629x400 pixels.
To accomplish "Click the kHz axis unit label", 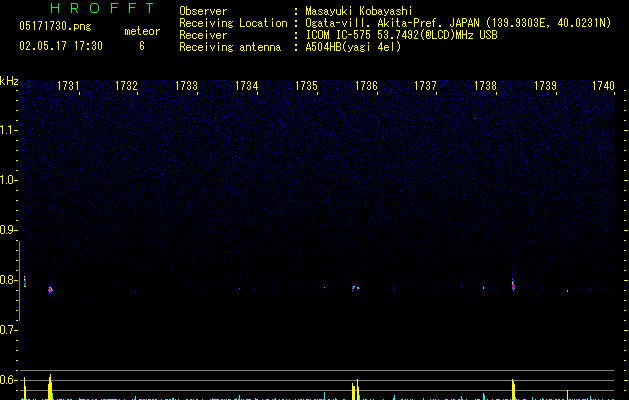I will click(9, 81).
